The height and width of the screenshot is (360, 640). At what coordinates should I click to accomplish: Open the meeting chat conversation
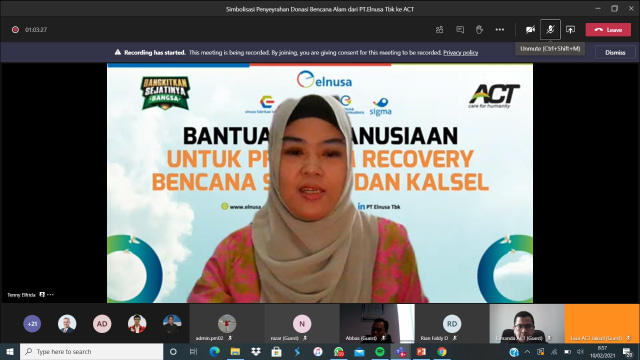460,30
